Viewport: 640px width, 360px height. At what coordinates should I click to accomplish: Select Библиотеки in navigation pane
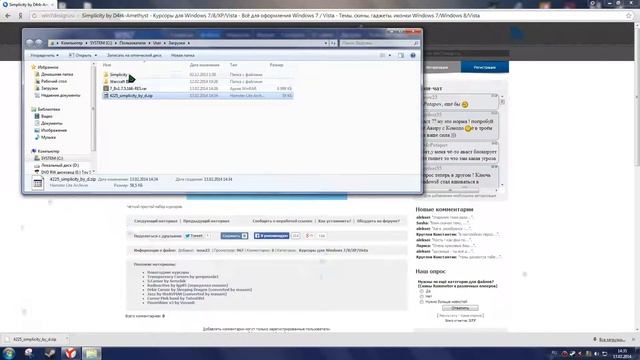click(x=48, y=109)
